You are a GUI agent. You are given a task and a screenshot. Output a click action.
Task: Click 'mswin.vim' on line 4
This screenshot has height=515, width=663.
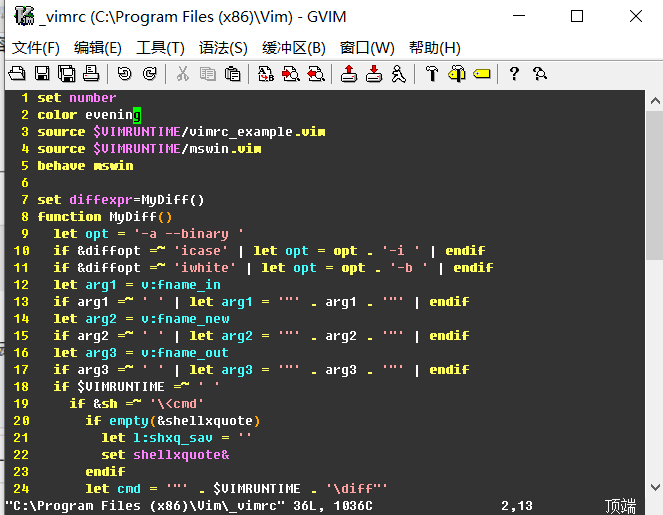225,148
